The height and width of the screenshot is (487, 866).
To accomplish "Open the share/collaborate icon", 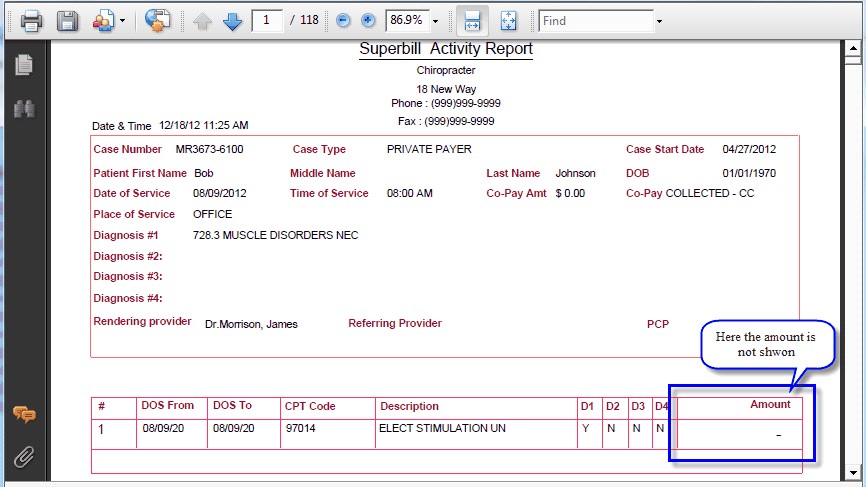I will click(x=103, y=20).
